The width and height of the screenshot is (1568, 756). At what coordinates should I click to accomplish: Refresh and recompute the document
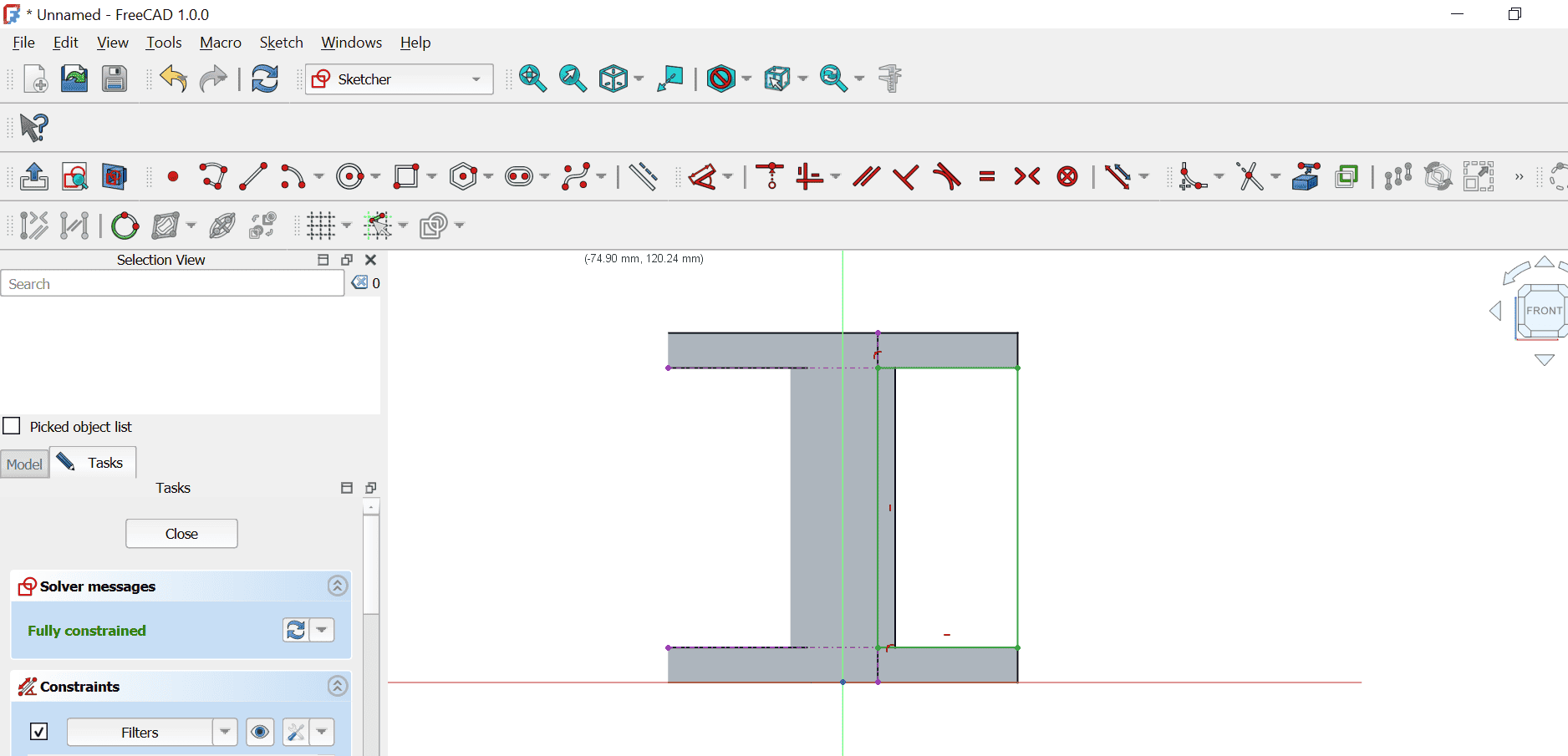[265, 79]
